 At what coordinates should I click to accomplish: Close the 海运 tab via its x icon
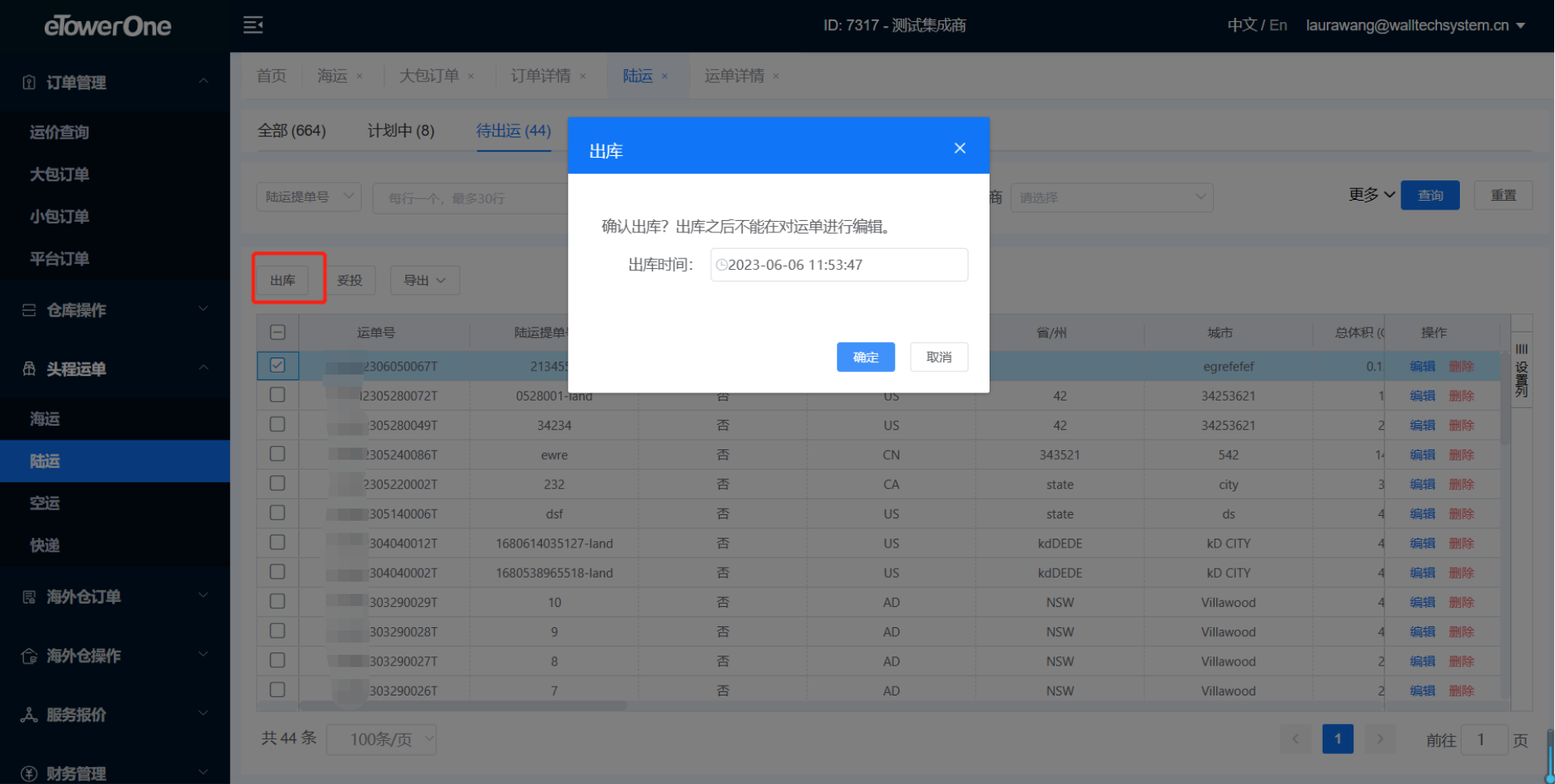360,76
